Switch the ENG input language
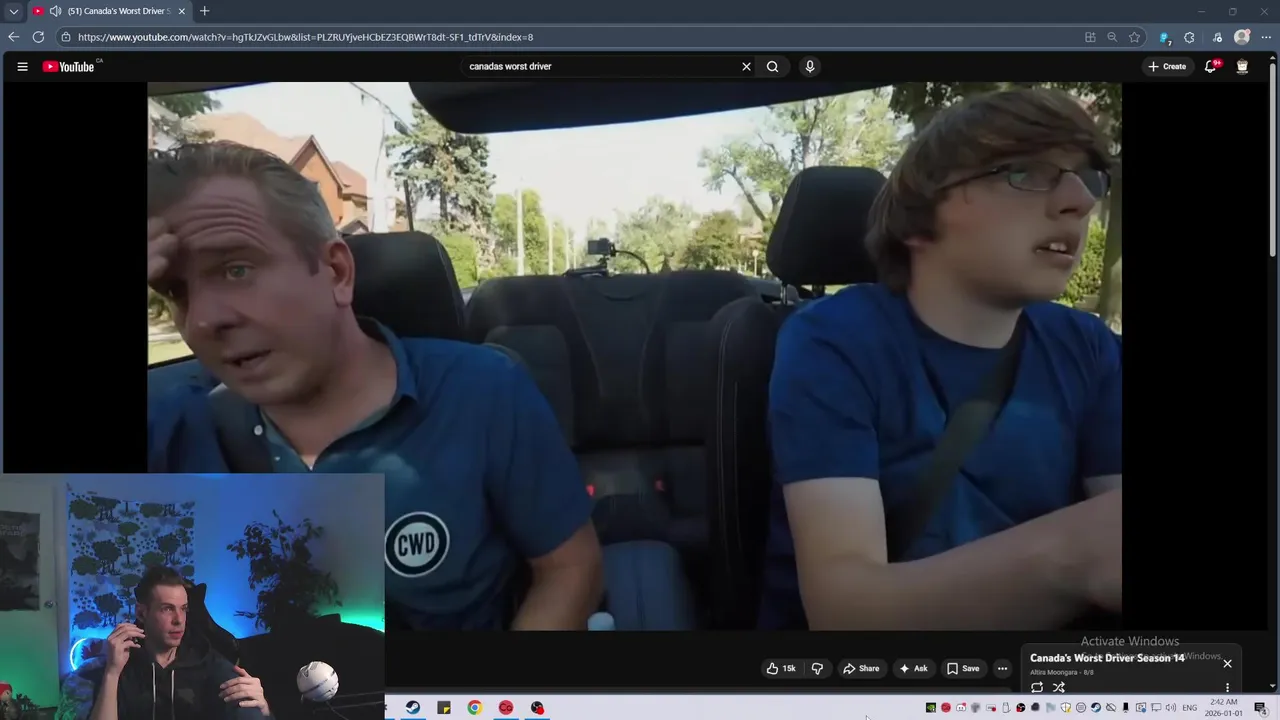Viewport: 1280px width, 720px height. pos(1189,708)
